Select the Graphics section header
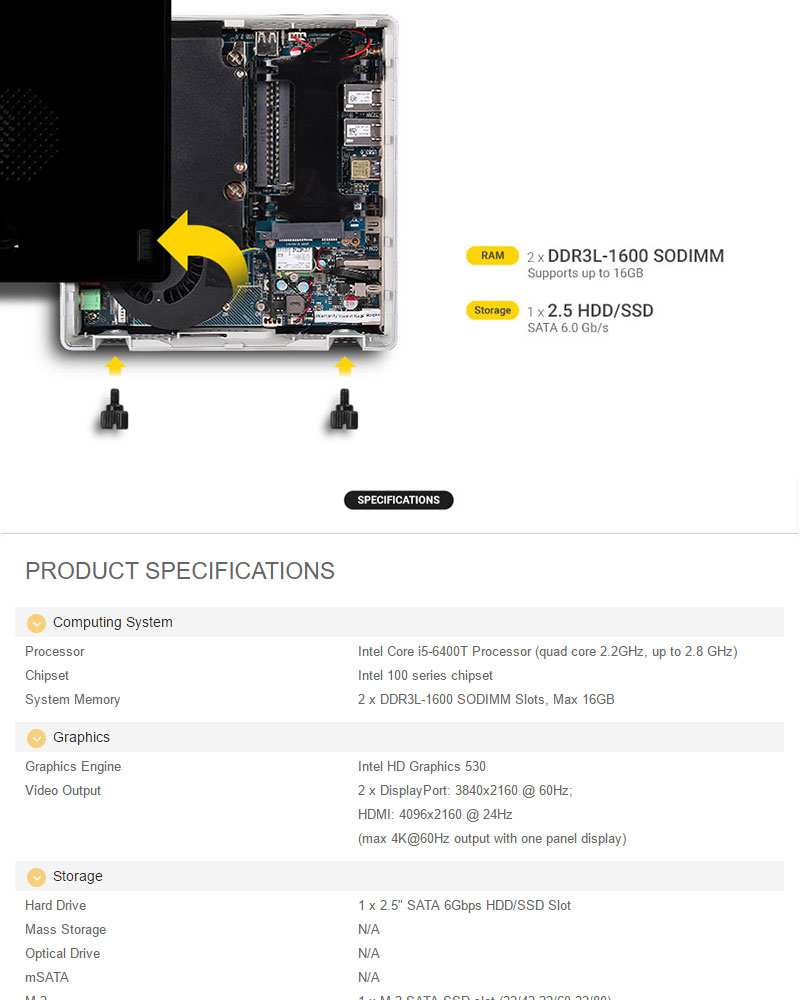This screenshot has height=1000, width=800. [x=399, y=737]
